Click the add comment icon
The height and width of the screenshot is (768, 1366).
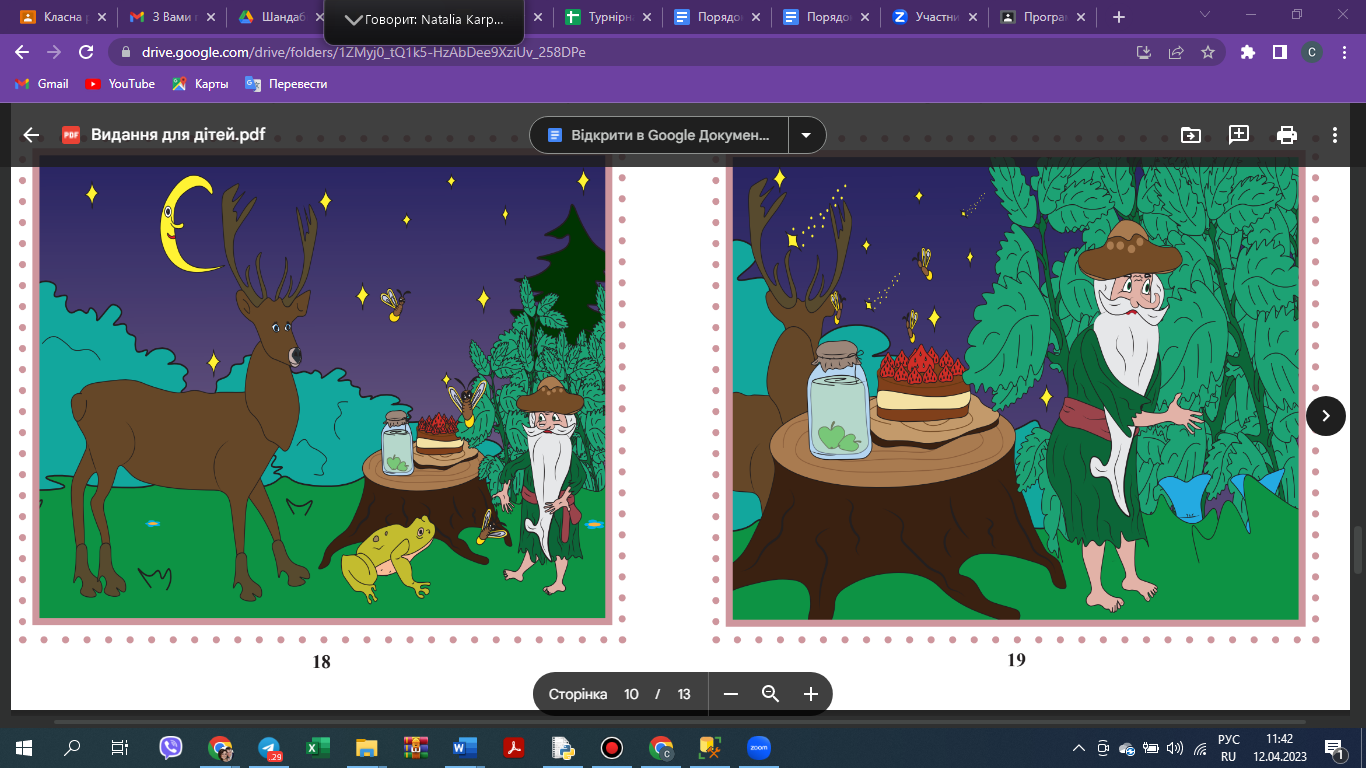(1239, 135)
